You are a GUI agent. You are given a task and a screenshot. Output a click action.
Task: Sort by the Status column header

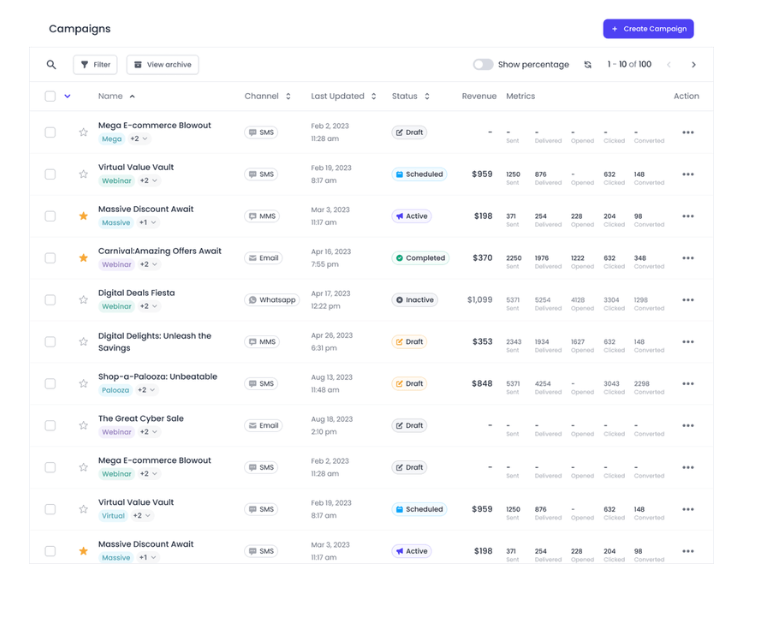point(410,97)
